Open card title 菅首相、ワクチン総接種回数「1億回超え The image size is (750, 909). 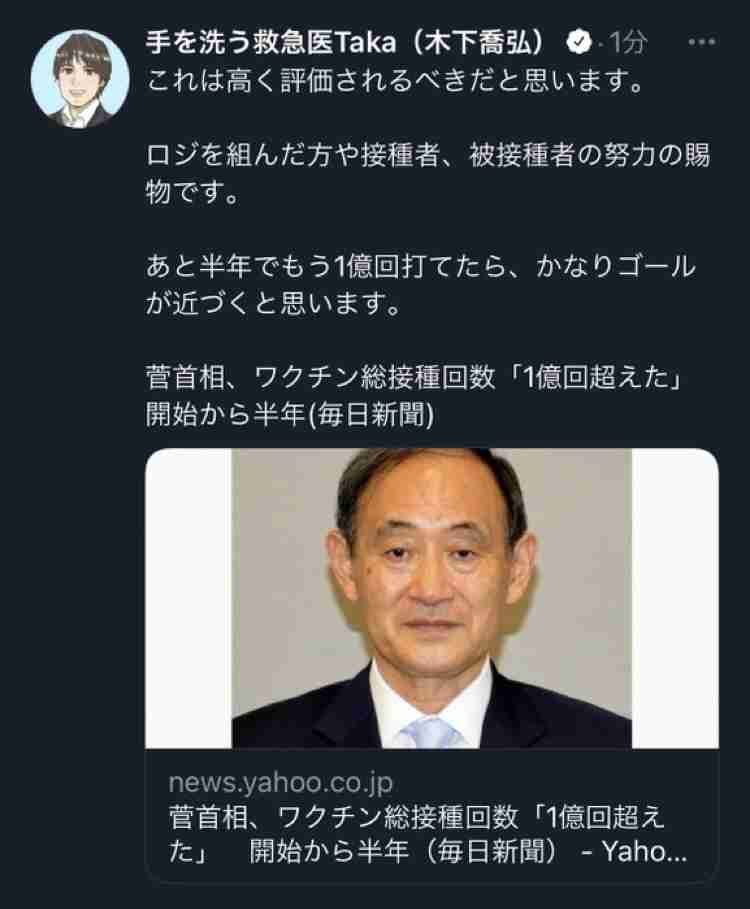417,817
